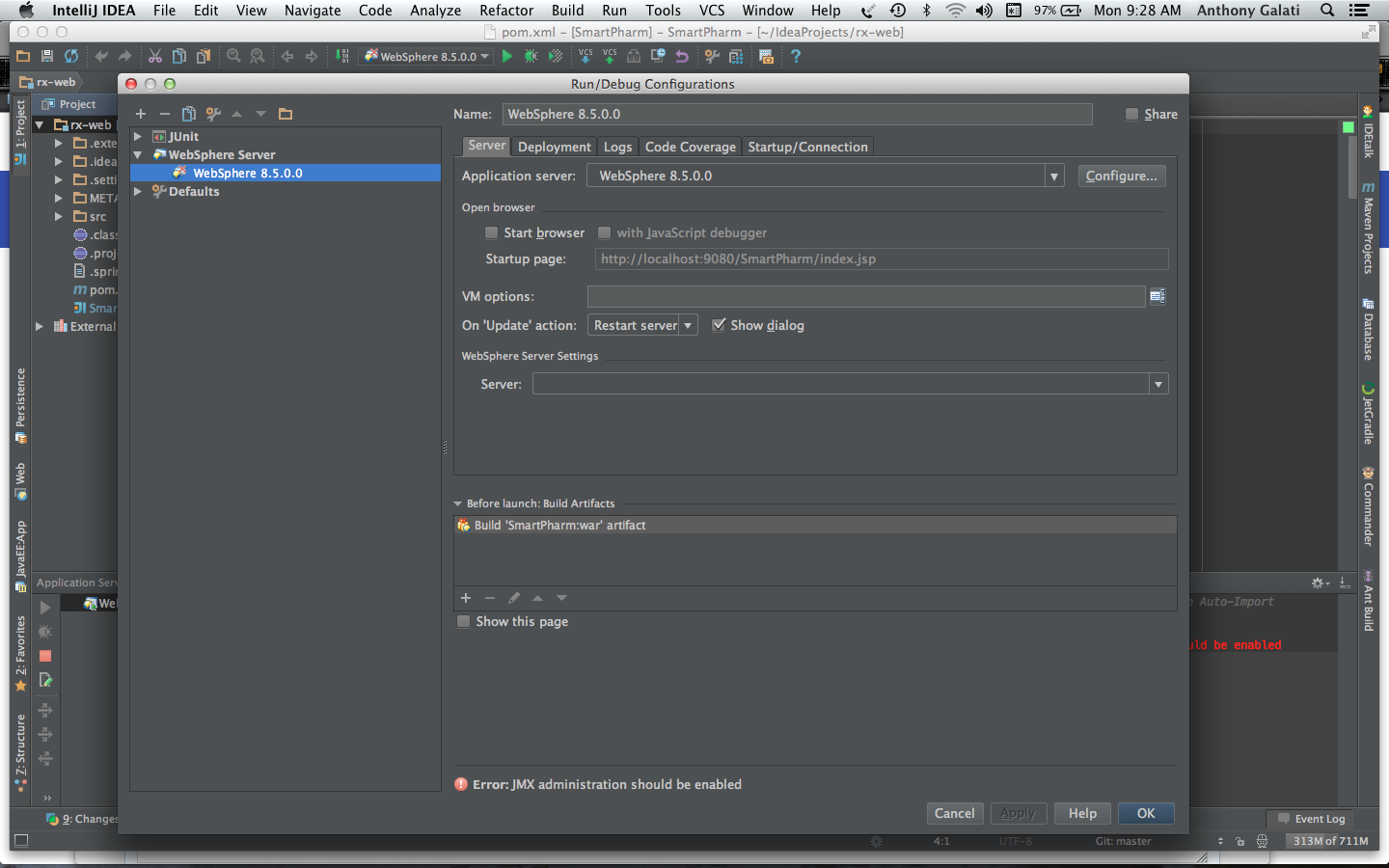
Task: Expand the JUnit tree node
Action: (x=138, y=137)
